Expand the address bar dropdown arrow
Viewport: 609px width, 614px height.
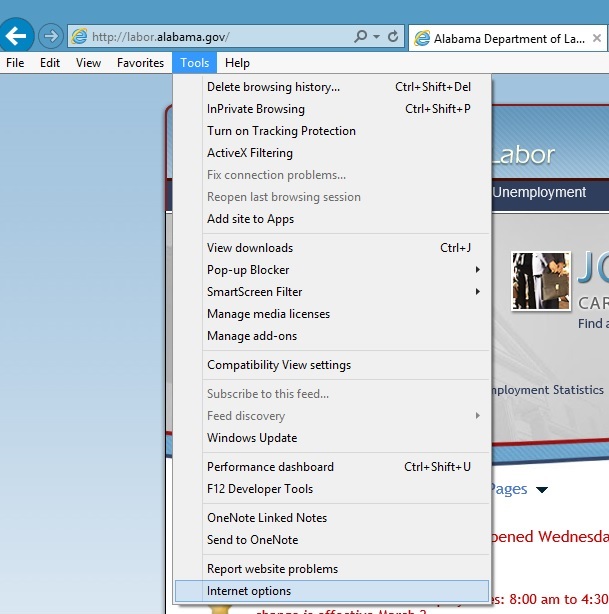pos(376,37)
